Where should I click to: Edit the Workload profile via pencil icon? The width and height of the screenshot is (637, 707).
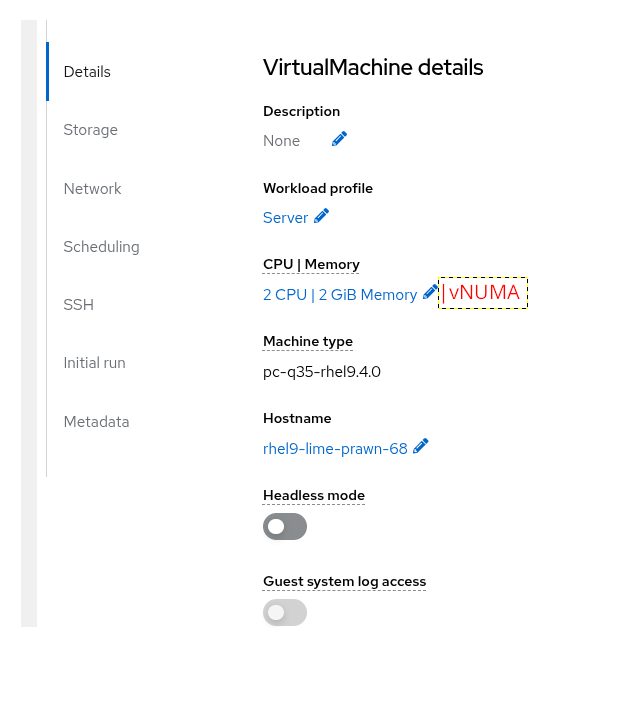pyautogui.click(x=321, y=216)
